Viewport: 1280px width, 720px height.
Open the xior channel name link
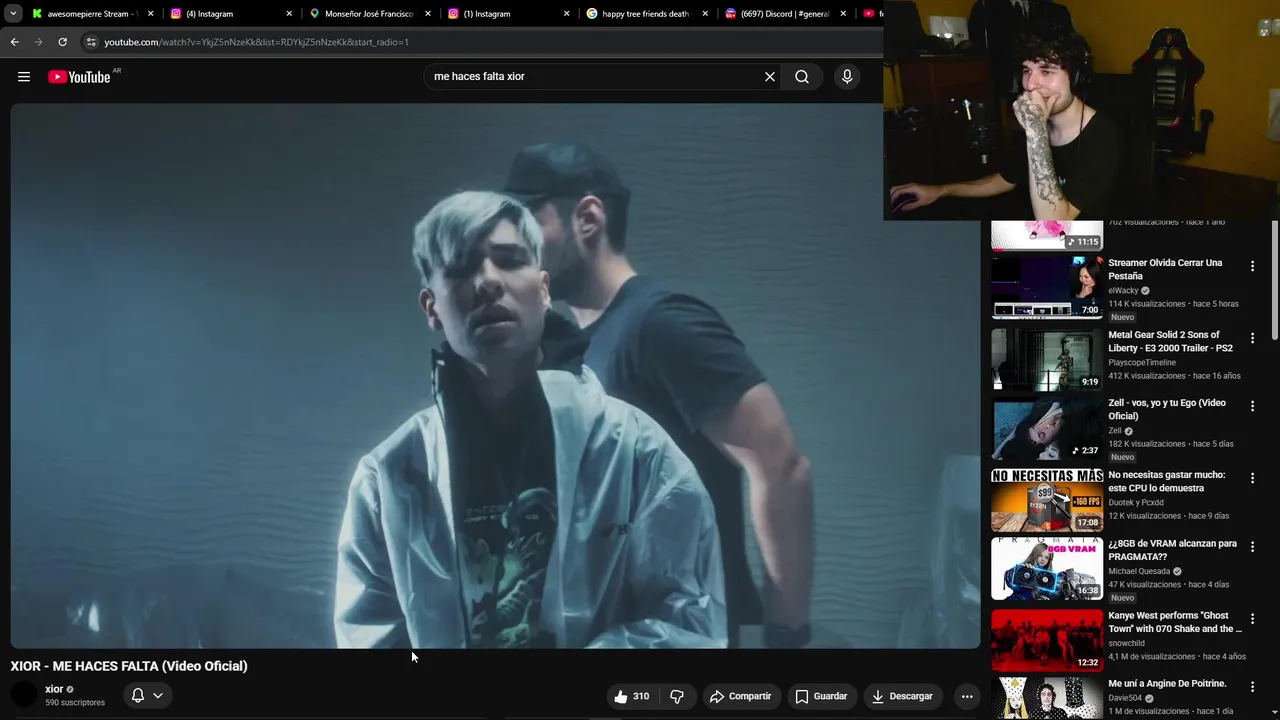[54, 689]
